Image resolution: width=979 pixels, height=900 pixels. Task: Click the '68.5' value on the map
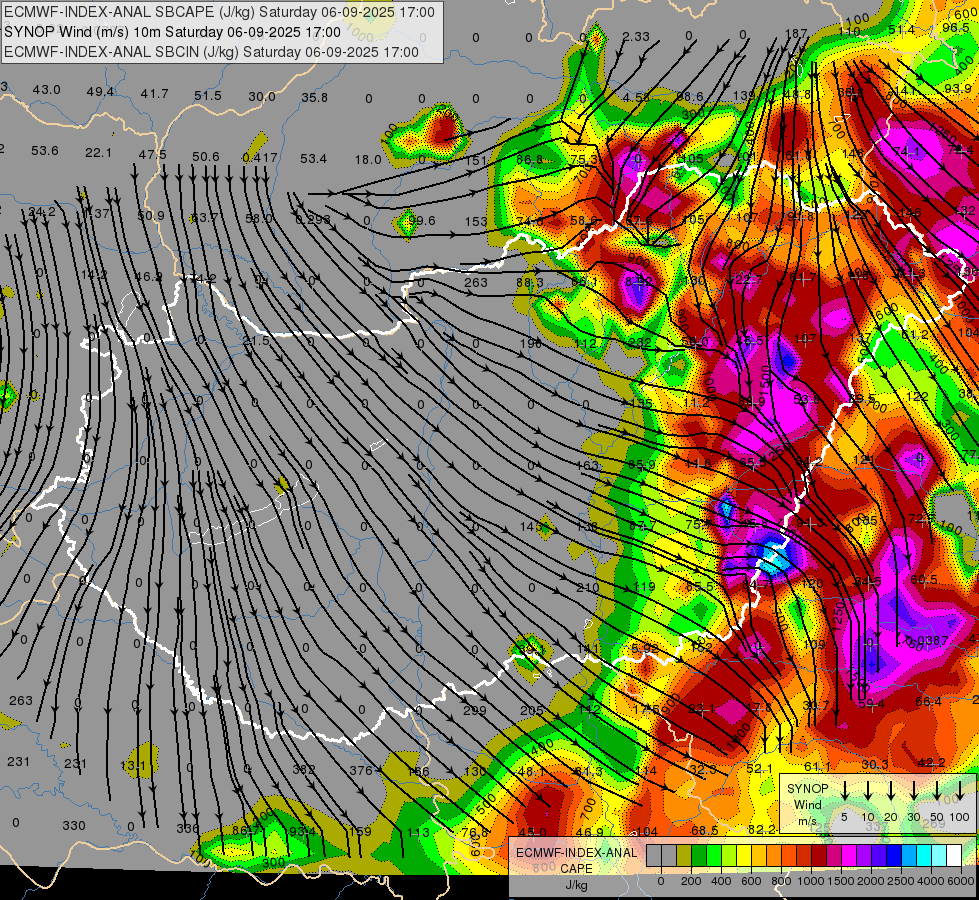click(x=705, y=830)
